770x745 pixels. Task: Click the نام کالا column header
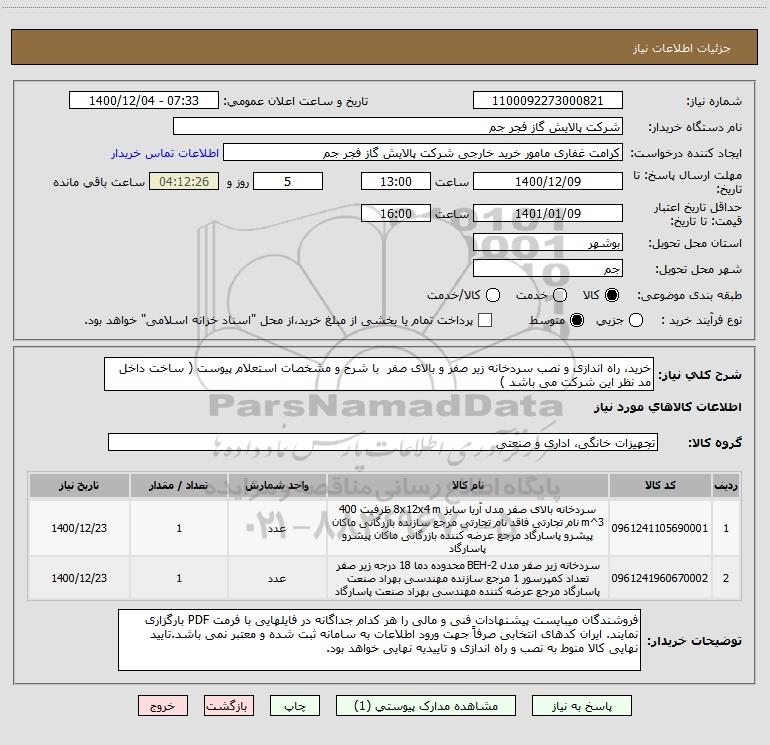point(468,485)
